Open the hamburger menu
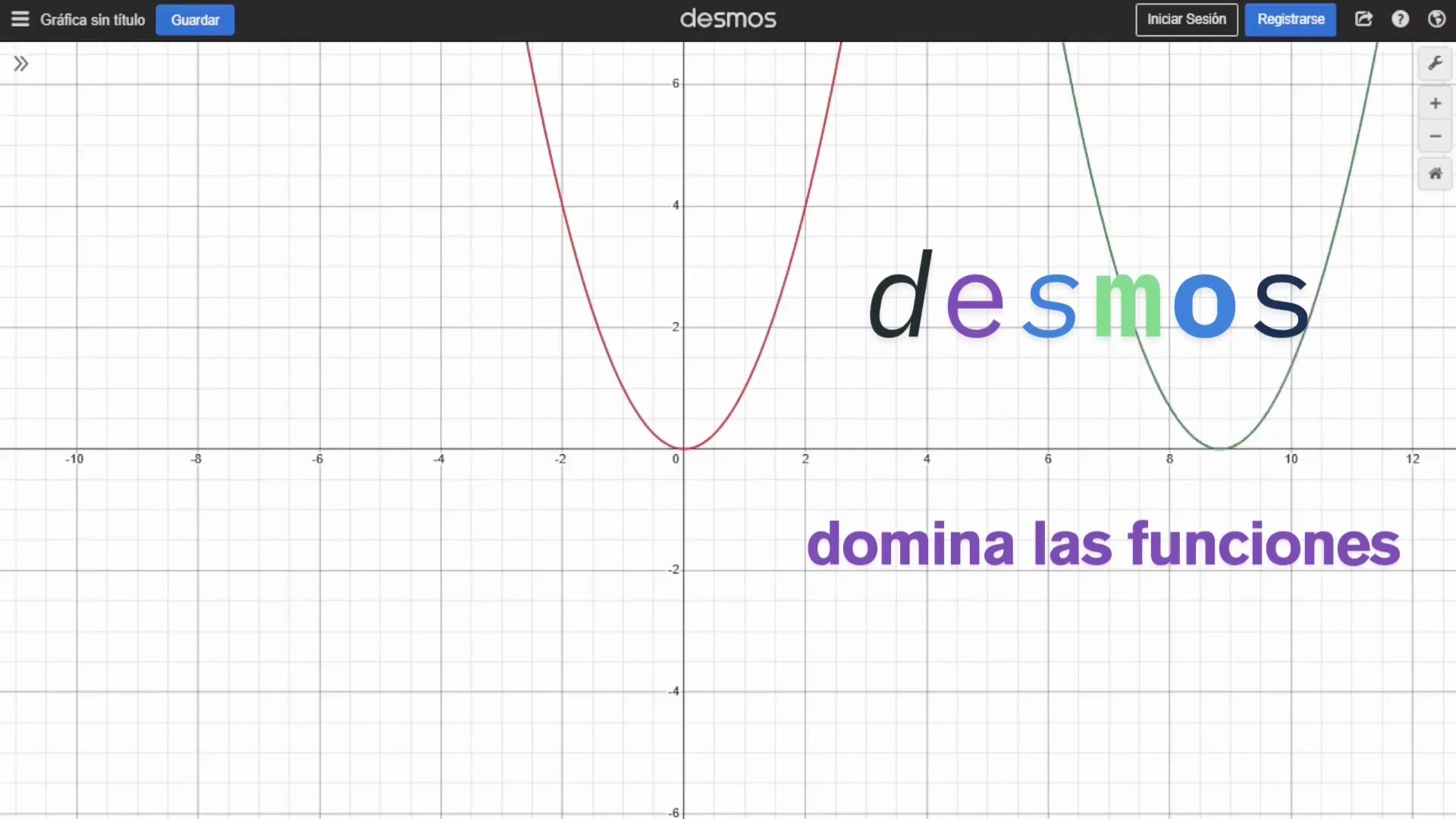This screenshot has width=1456, height=819. (x=20, y=20)
